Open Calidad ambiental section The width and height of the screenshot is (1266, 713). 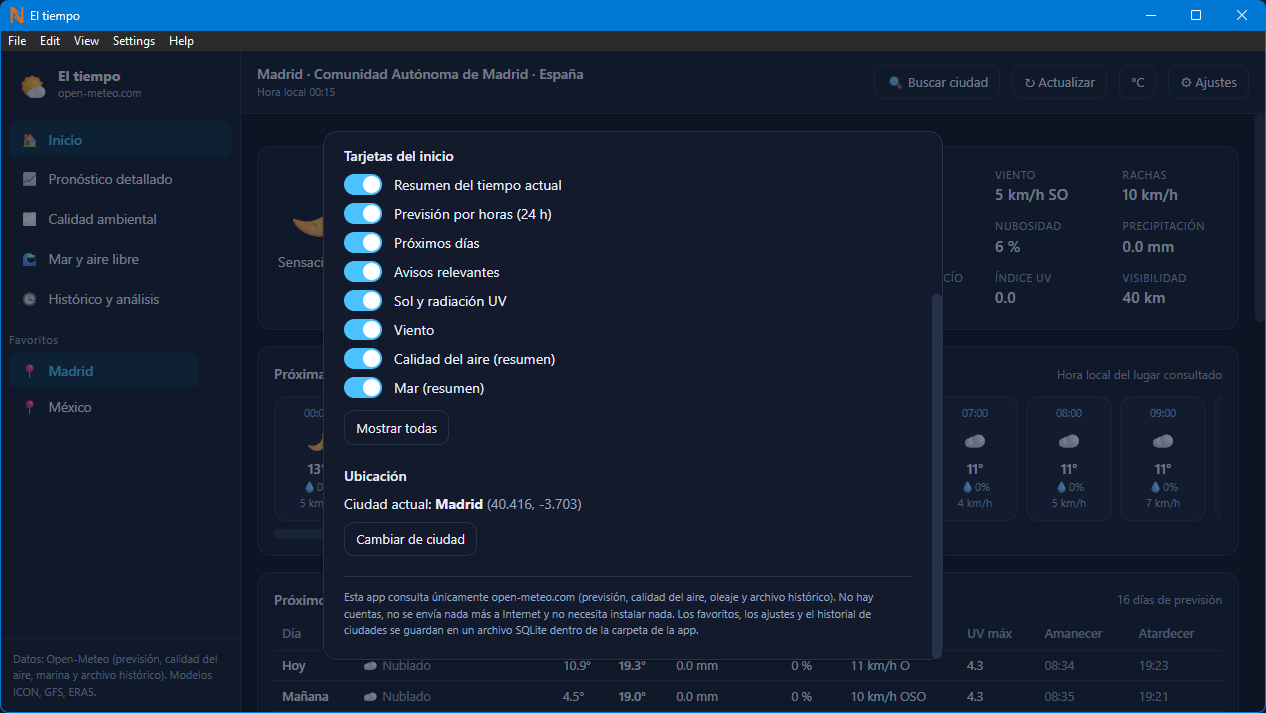tap(121, 219)
